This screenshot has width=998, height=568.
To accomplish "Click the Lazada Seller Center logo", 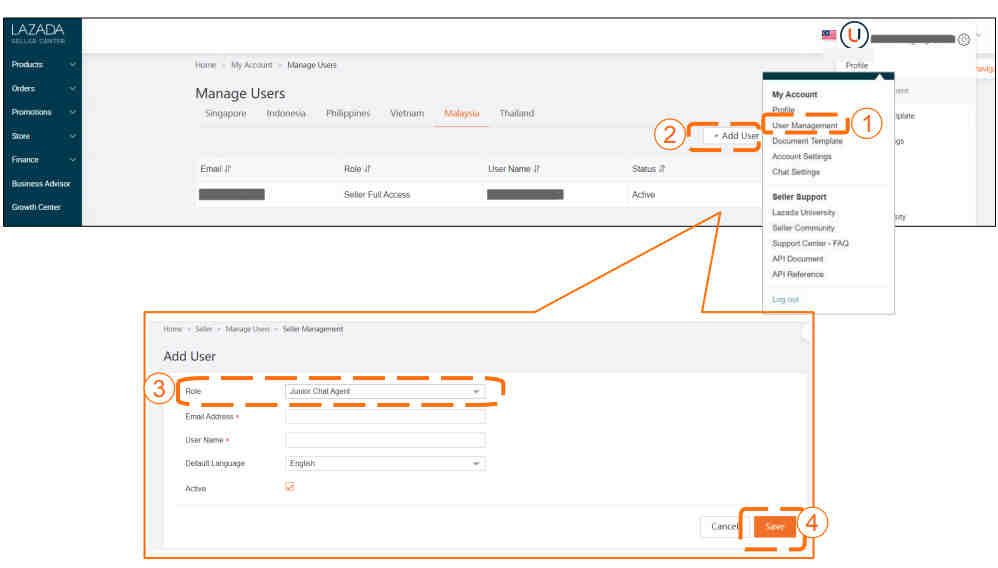I will pyautogui.click(x=38, y=33).
